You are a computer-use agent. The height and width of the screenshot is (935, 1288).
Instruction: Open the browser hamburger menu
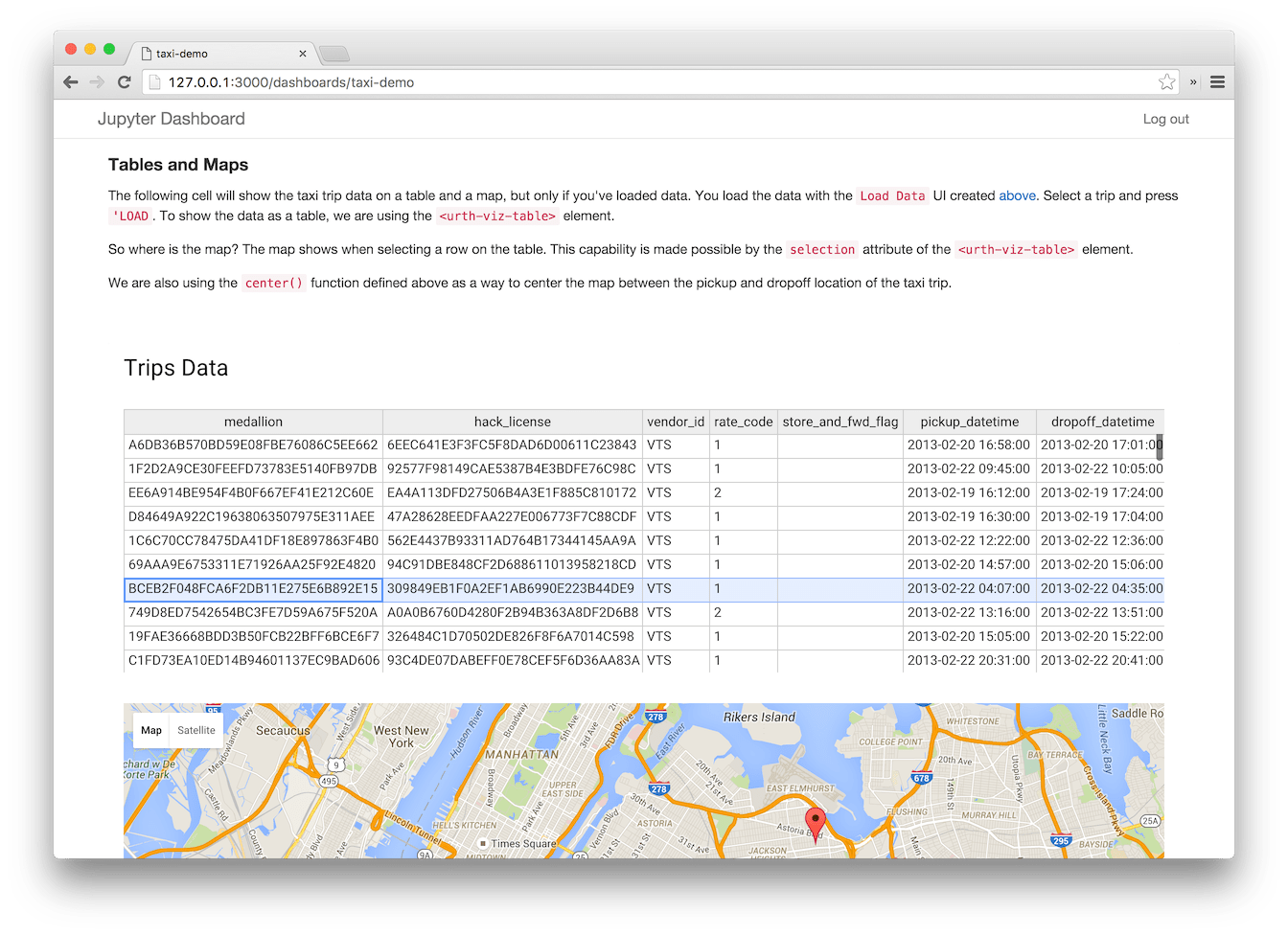[1217, 82]
